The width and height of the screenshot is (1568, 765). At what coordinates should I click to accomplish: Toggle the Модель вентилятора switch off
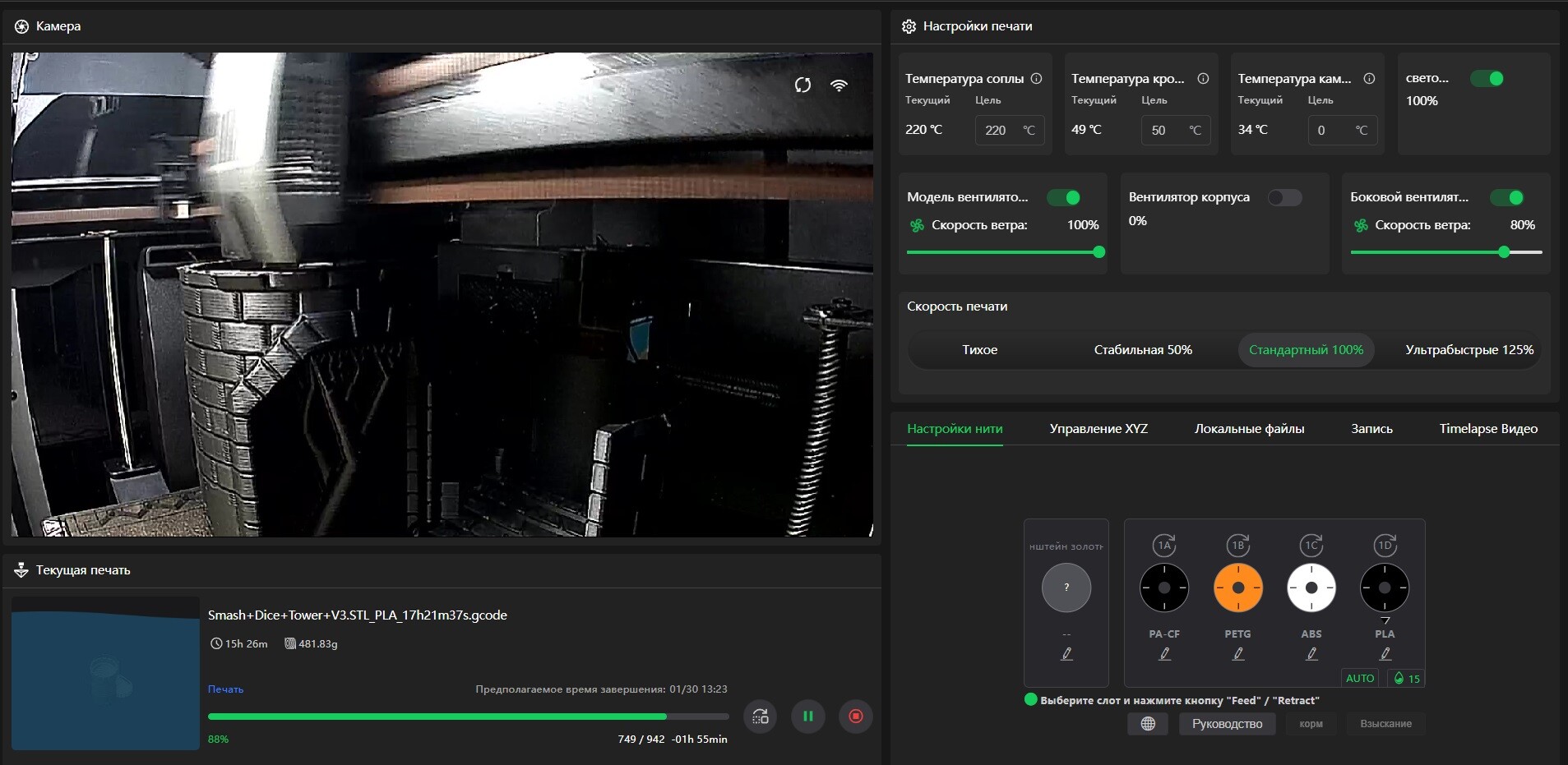point(1063,197)
